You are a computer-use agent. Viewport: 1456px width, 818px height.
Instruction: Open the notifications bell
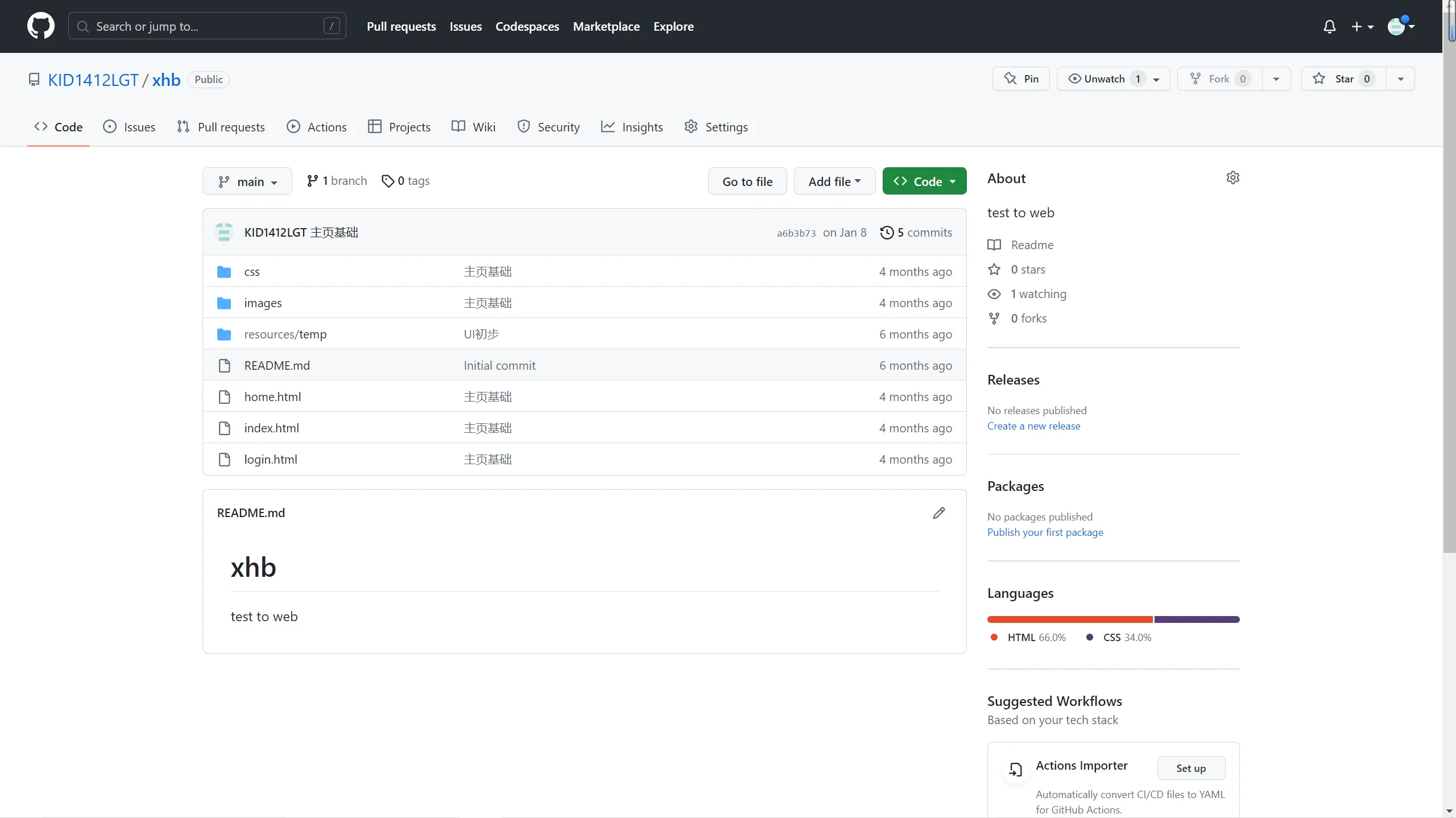coord(1329,27)
